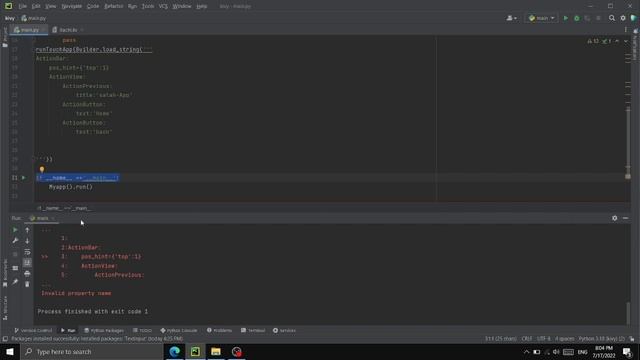Click the yellow intention lightbulb in the editor
Viewport: 640px width, 360px height.
tap(42, 169)
